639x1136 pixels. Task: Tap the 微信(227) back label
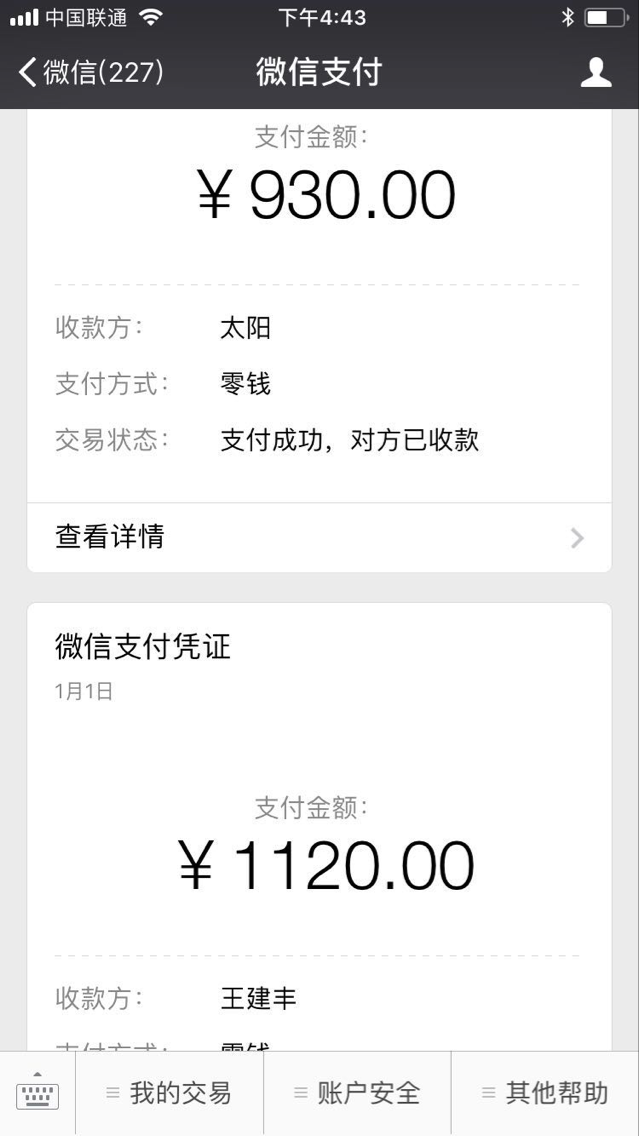(x=103, y=72)
